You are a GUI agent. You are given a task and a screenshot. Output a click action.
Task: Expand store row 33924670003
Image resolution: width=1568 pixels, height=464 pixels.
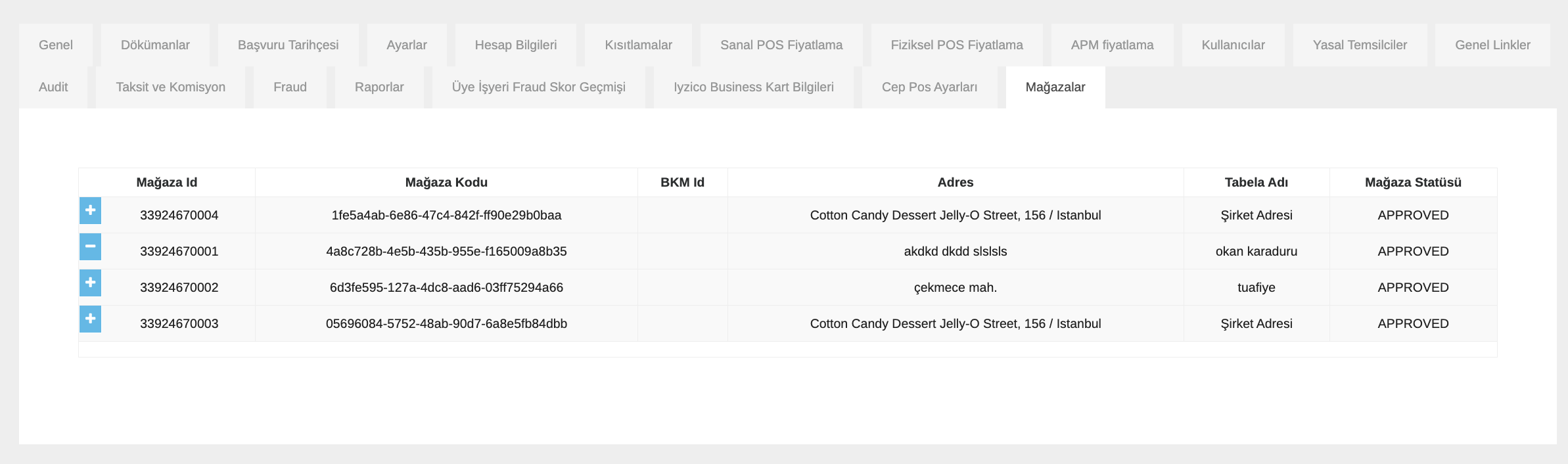coord(91,319)
